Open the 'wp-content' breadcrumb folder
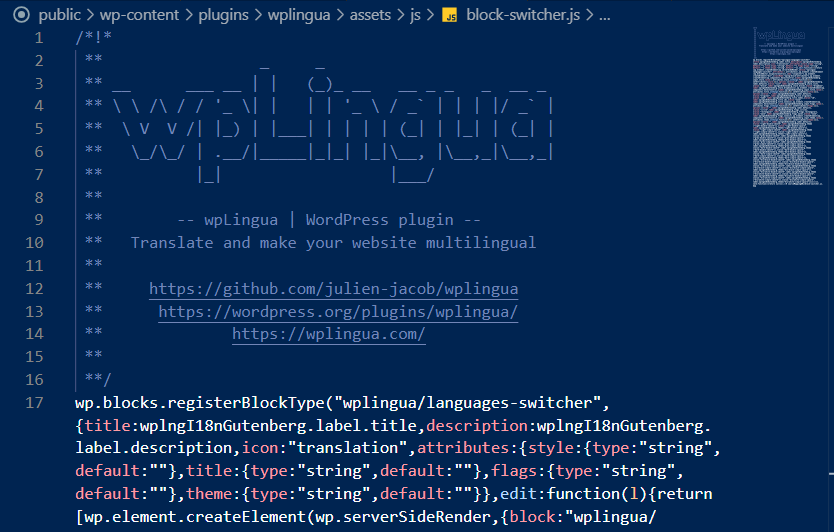This screenshot has width=834, height=532. tap(139, 15)
